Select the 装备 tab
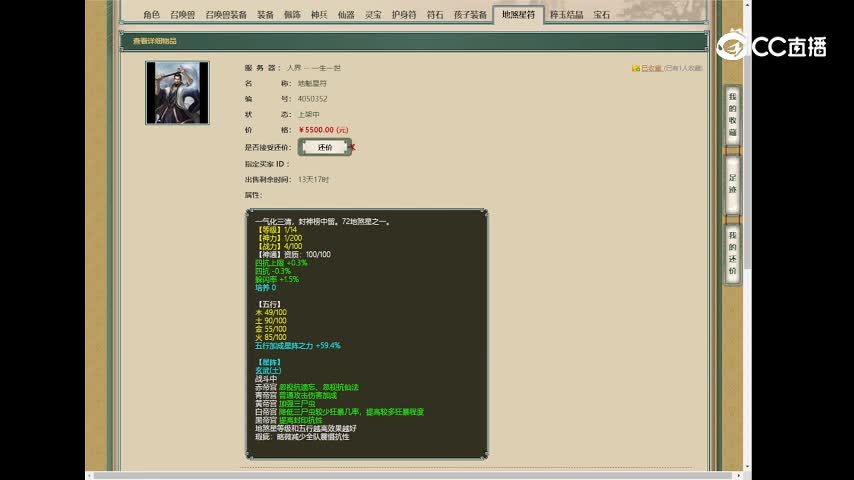The width and height of the screenshot is (854, 480). tap(265, 15)
